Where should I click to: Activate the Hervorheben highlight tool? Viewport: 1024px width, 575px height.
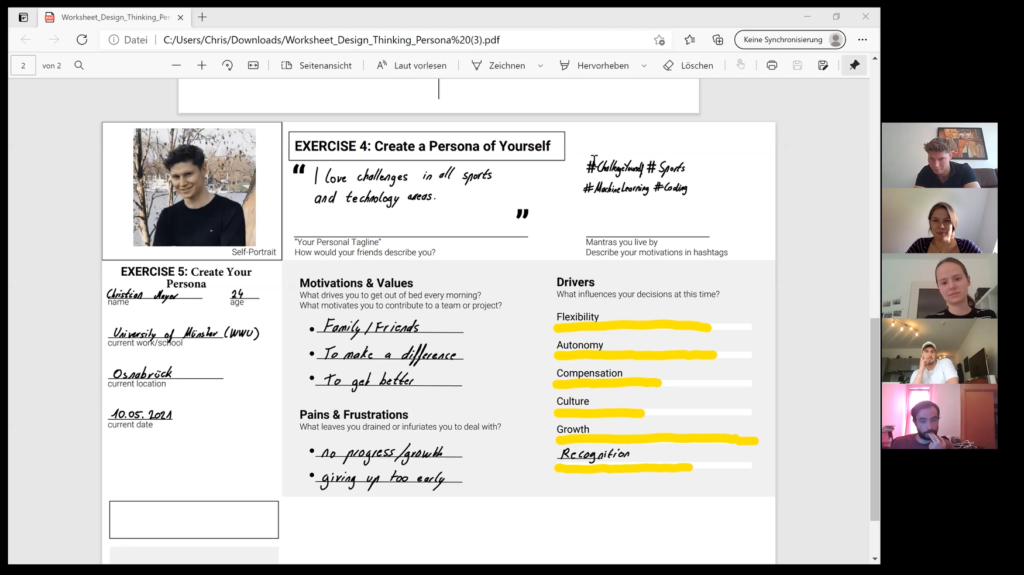pos(594,65)
